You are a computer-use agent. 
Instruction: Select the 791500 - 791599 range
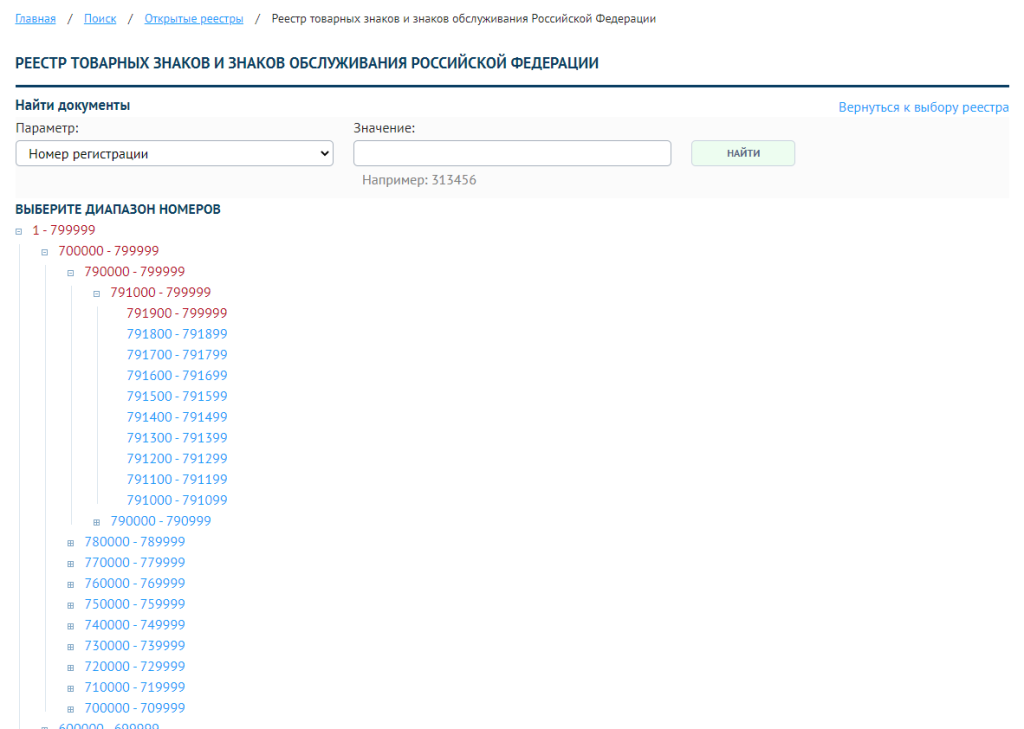(176, 396)
